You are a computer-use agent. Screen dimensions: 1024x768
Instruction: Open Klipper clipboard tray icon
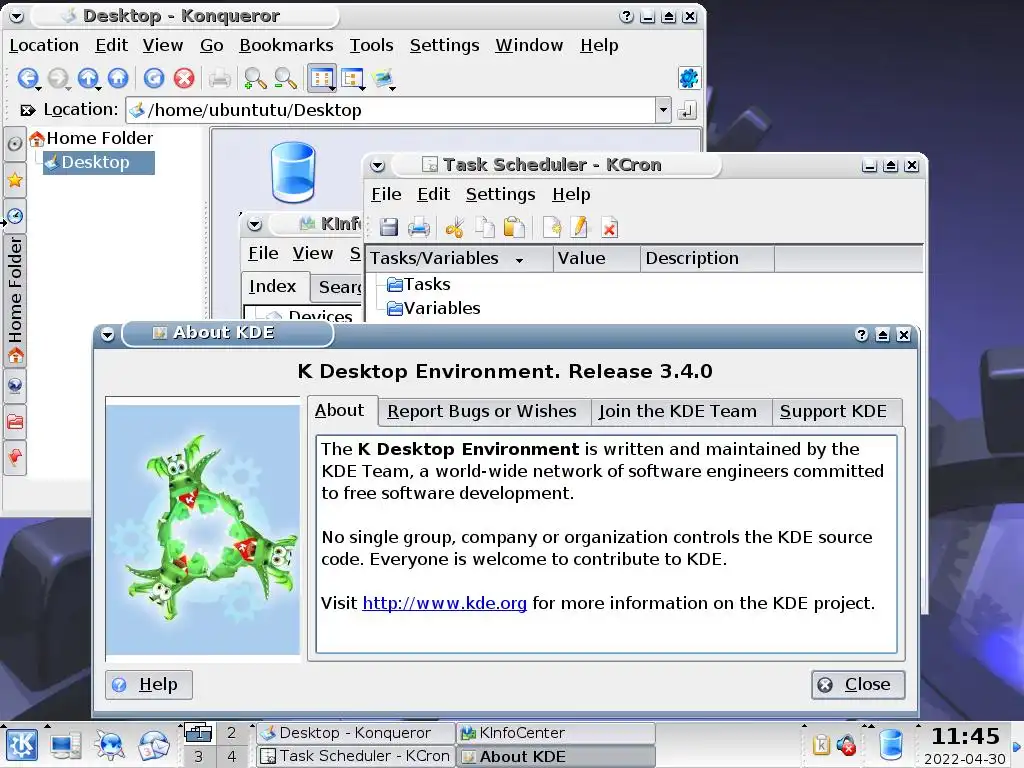coord(821,745)
